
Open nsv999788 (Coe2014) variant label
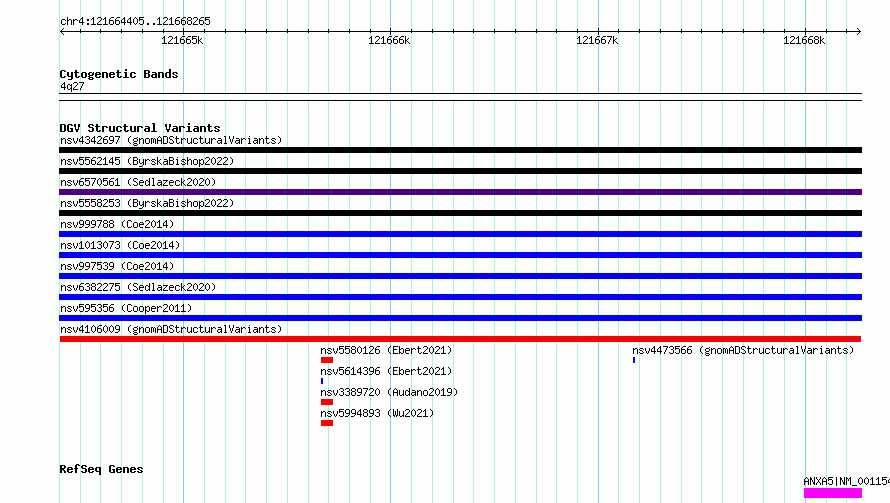pyautogui.click(x=117, y=224)
